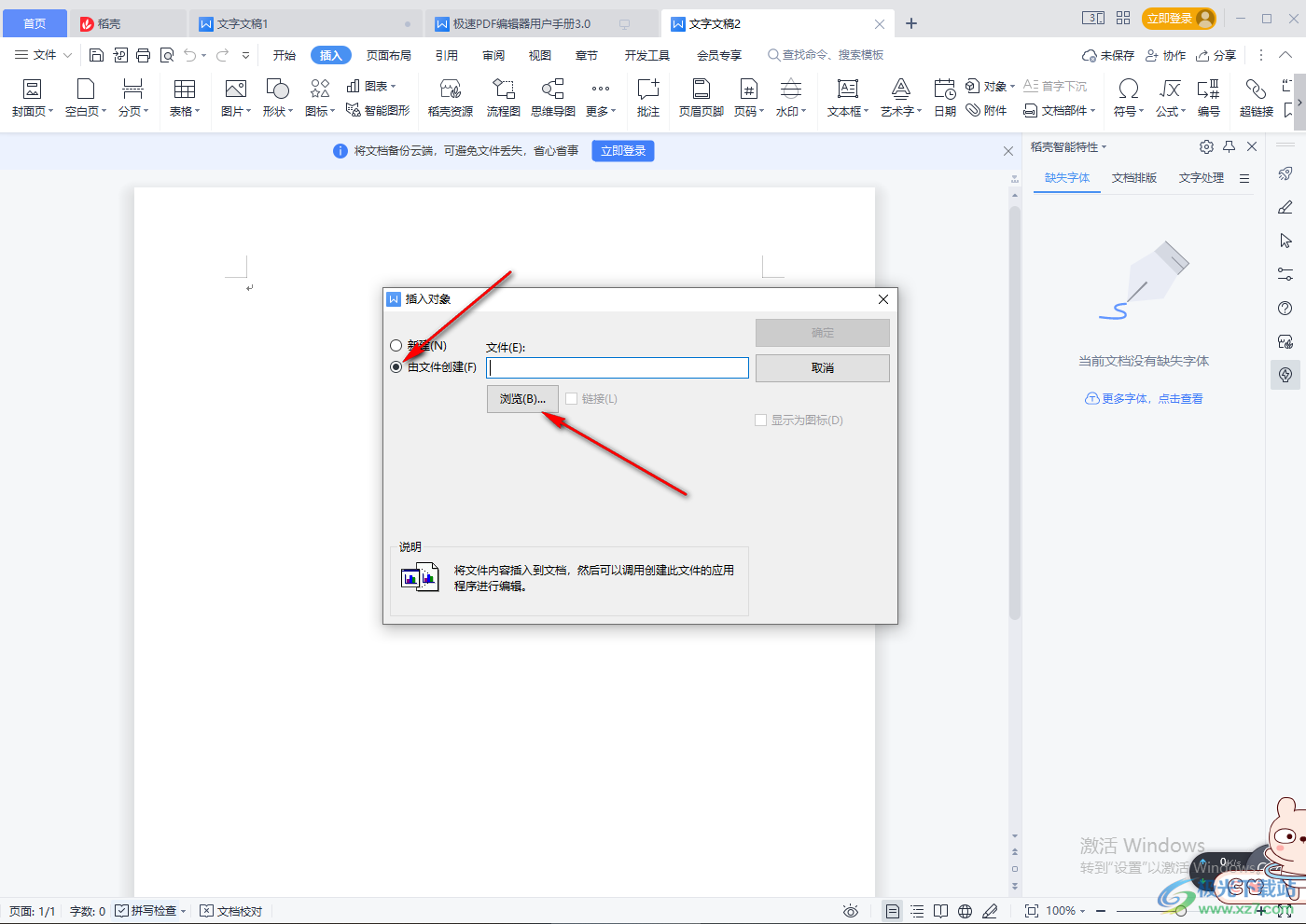Insert a 思维导图 mind map
This screenshot has width=1306, height=924.
(x=553, y=98)
